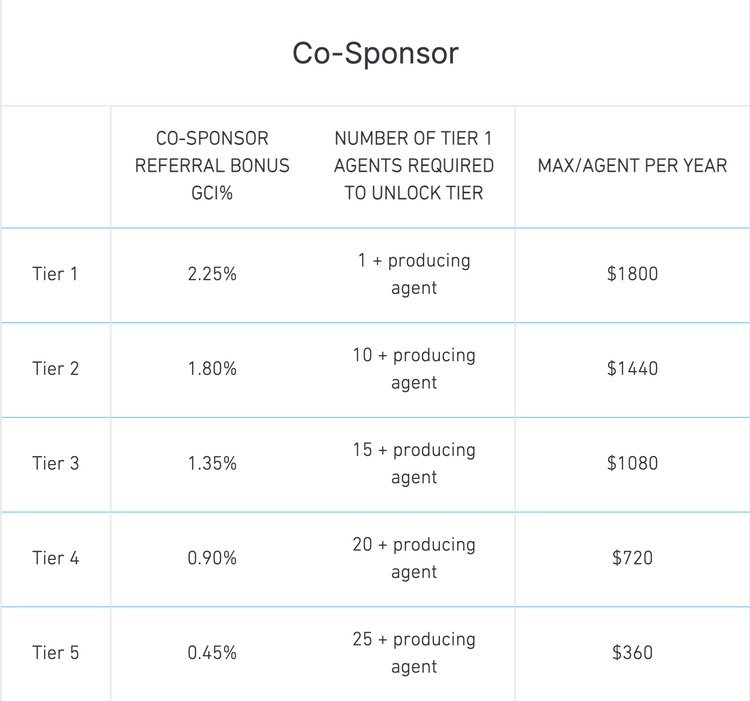Select the Co-Sponsor Referral Bonus GCI% header
Screen dimensions: 750x701
point(212,165)
